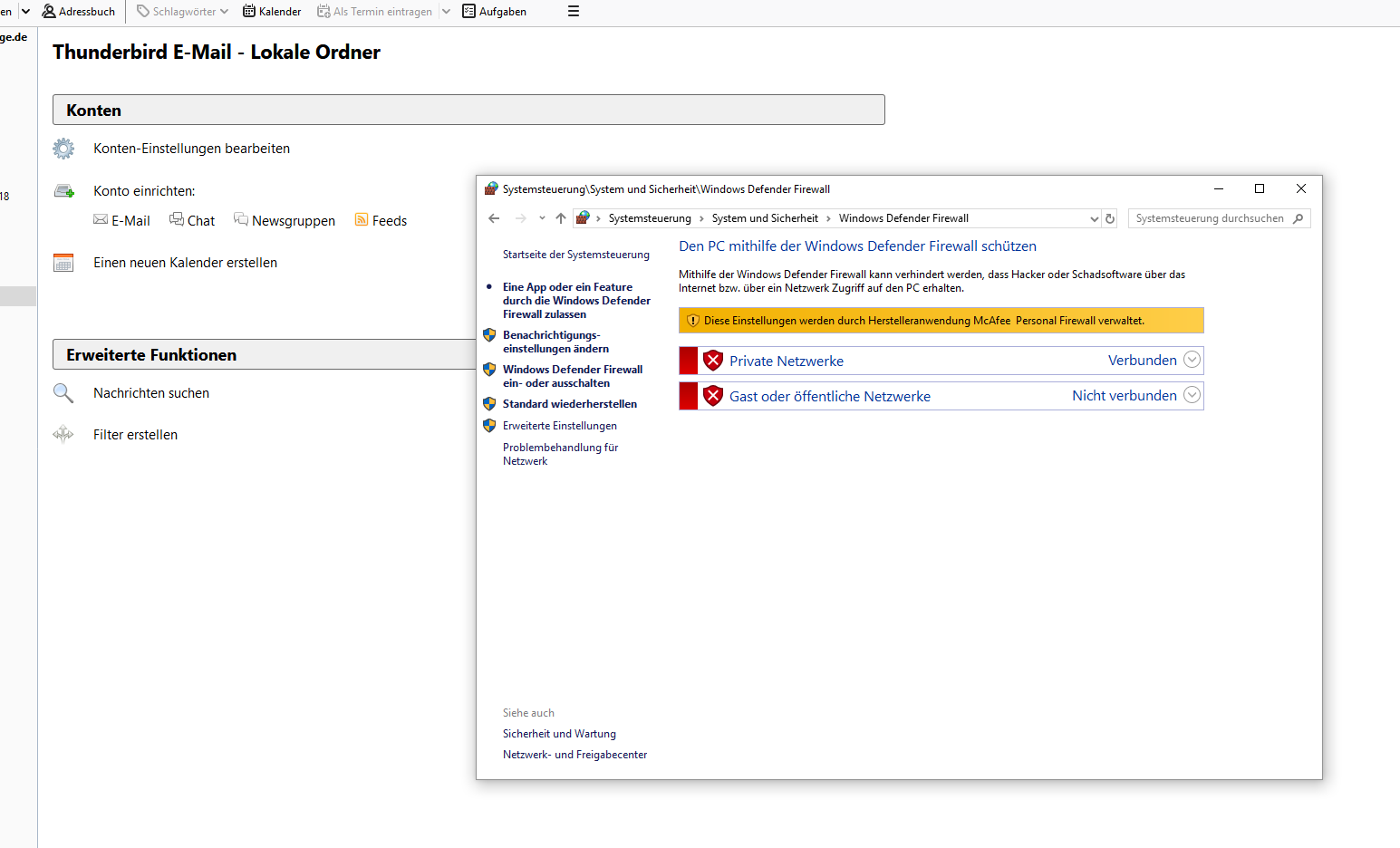Screen dimensions: 1400x848
Task: Open Chat account setup
Action: [192, 220]
